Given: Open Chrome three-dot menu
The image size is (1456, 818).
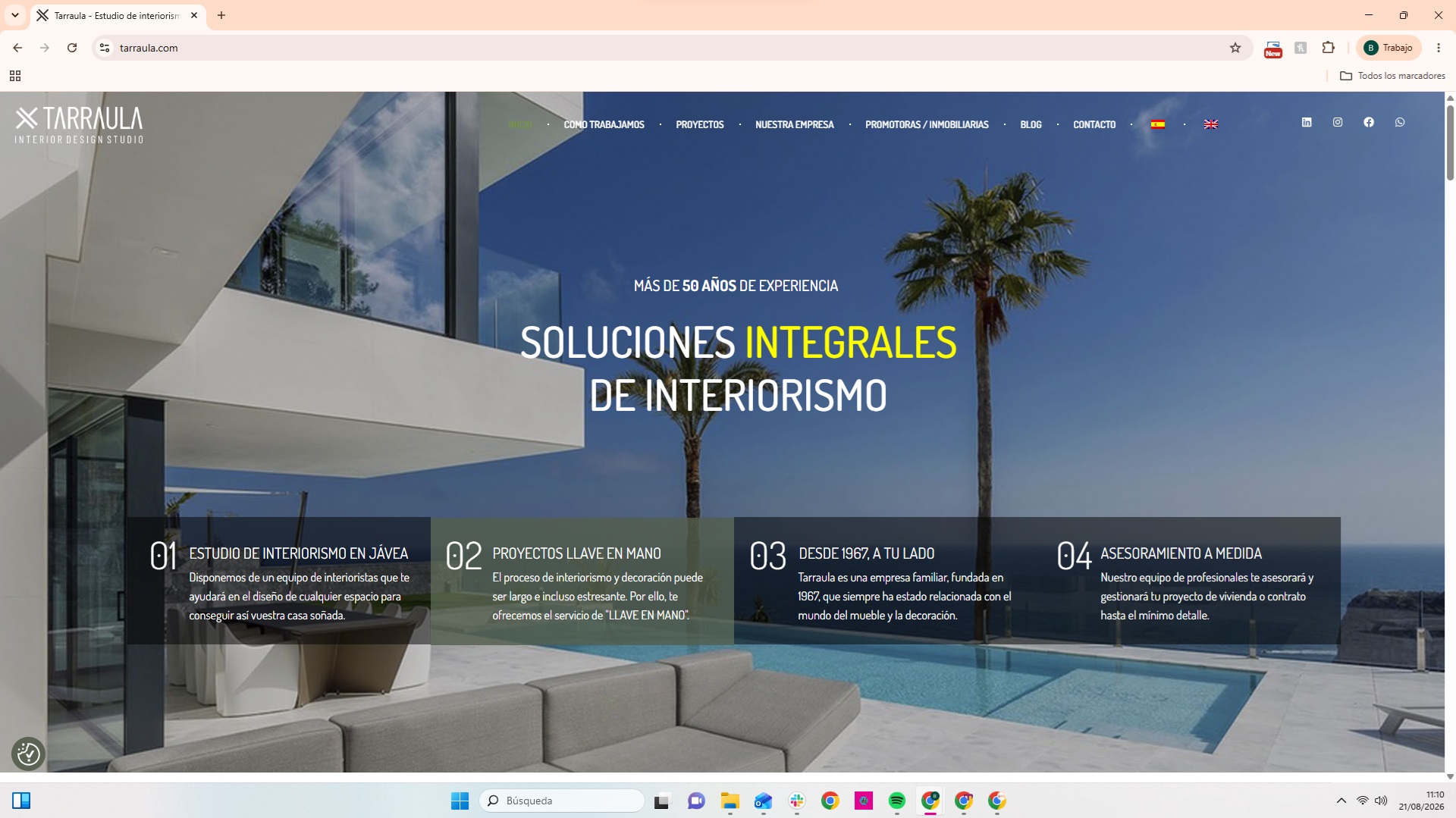Looking at the screenshot, I should 1439,48.
